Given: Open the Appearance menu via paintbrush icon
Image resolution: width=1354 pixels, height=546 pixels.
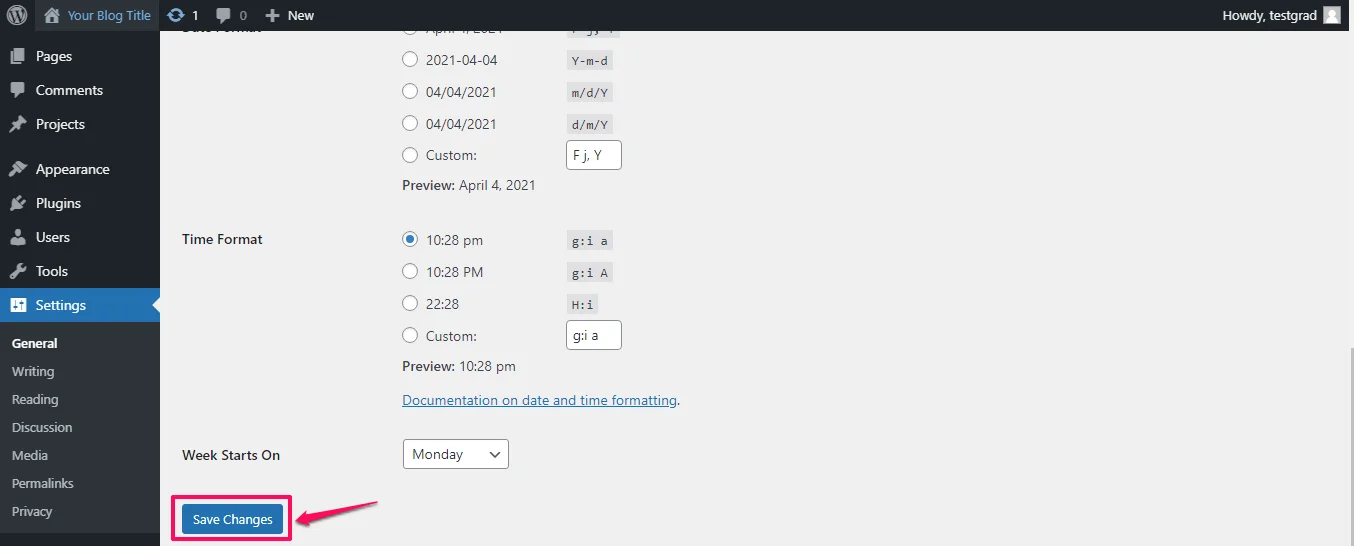Looking at the screenshot, I should pos(18,169).
